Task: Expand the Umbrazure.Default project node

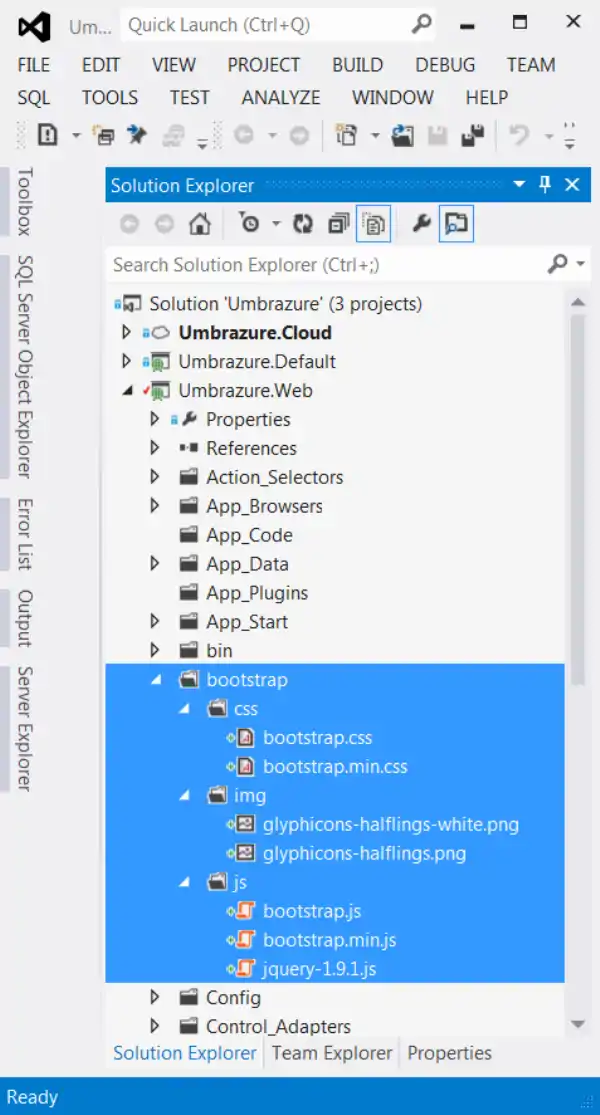Action: (127, 361)
